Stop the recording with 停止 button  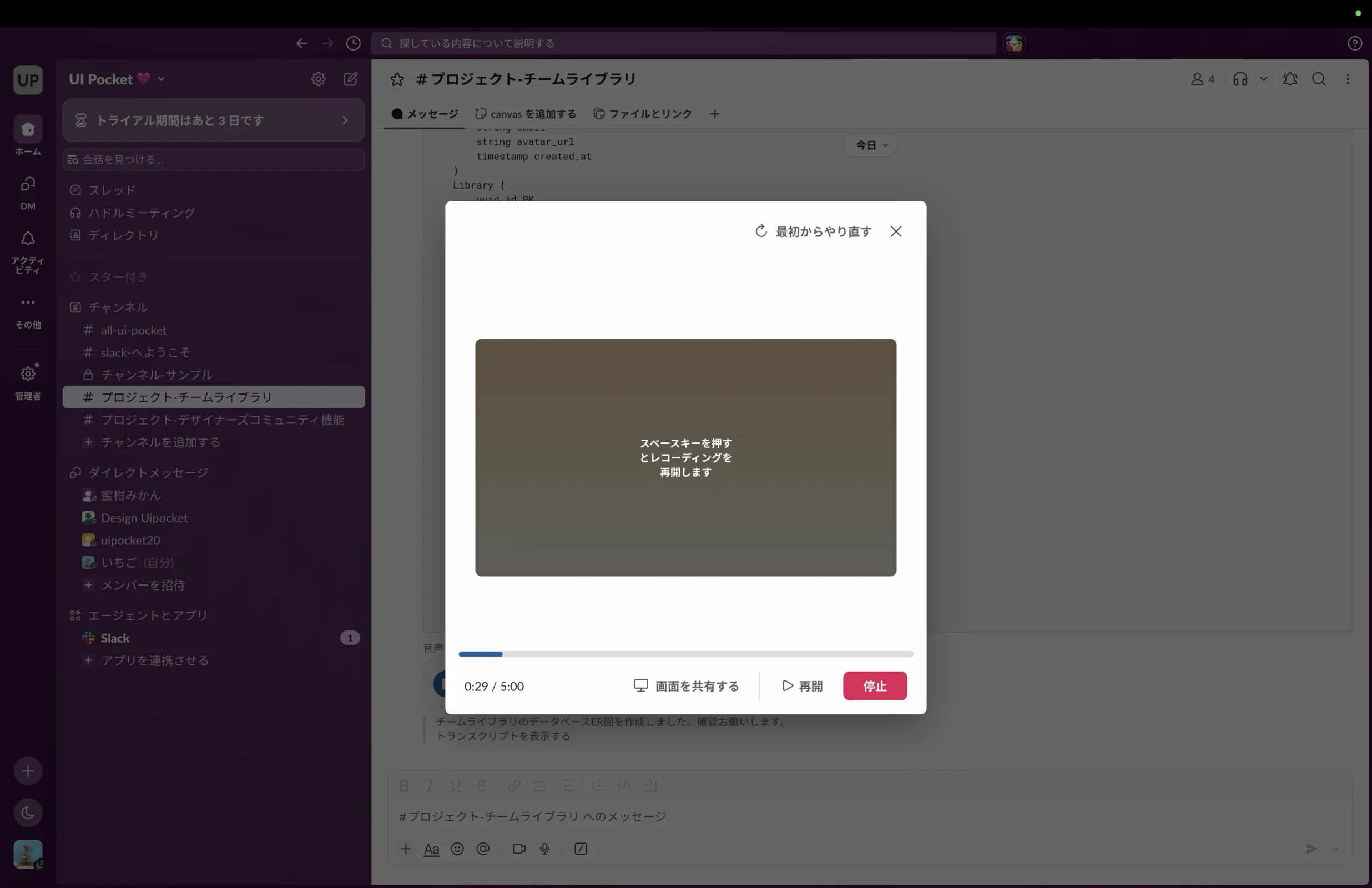[875, 685]
